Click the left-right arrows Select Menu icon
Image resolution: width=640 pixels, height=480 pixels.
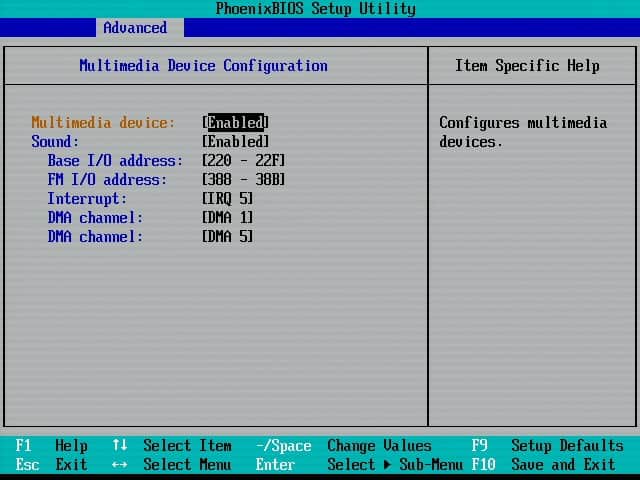(120, 464)
